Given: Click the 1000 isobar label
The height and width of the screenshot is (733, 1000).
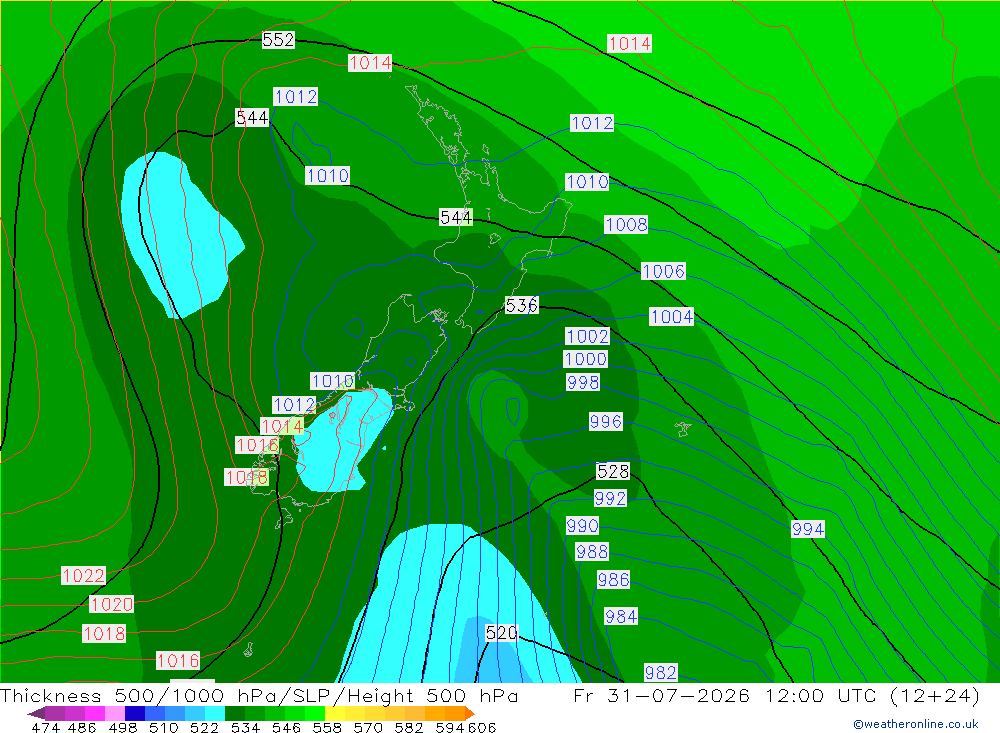Looking at the screenshot, I should [585, 359].
